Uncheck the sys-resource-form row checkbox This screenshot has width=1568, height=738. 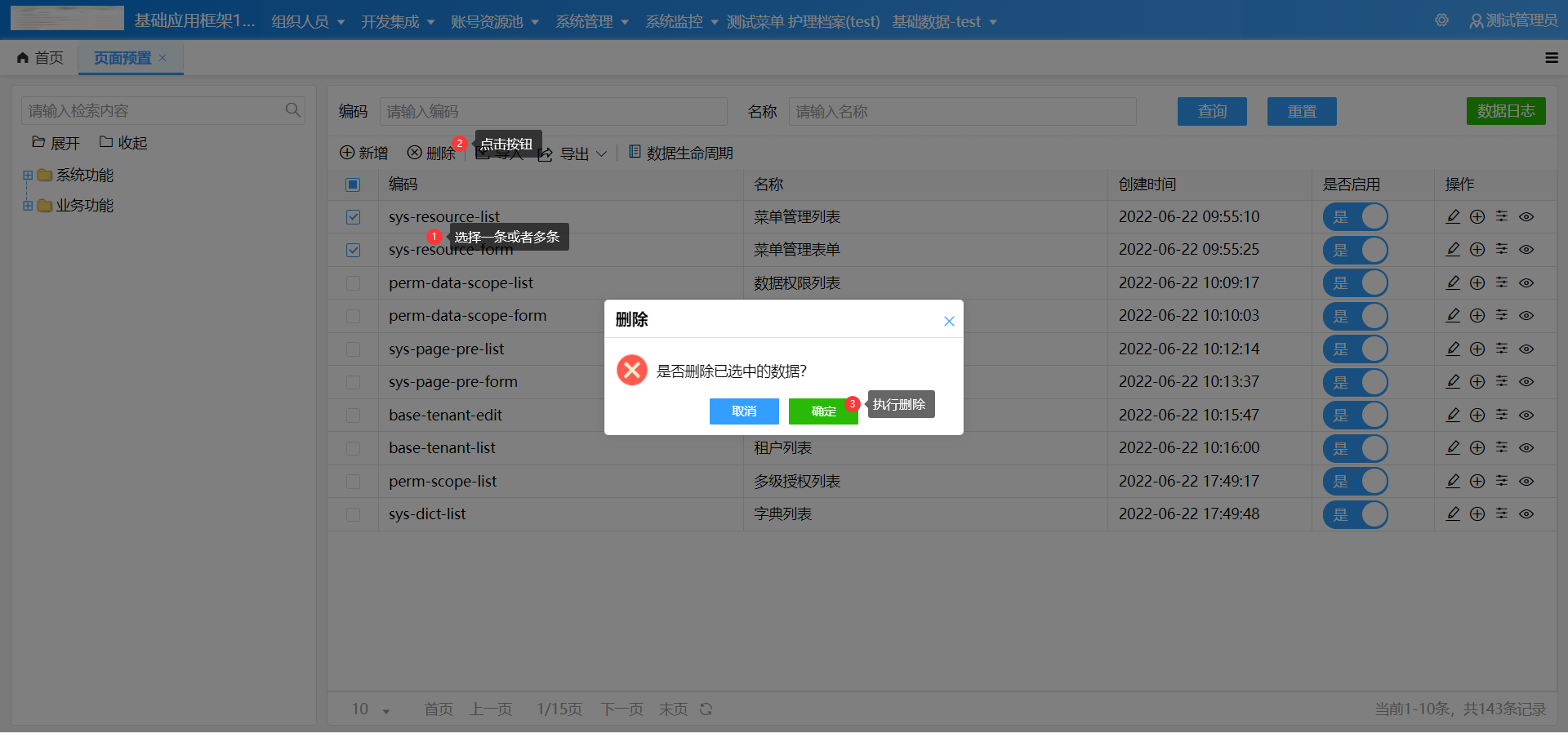click(353, 250)
